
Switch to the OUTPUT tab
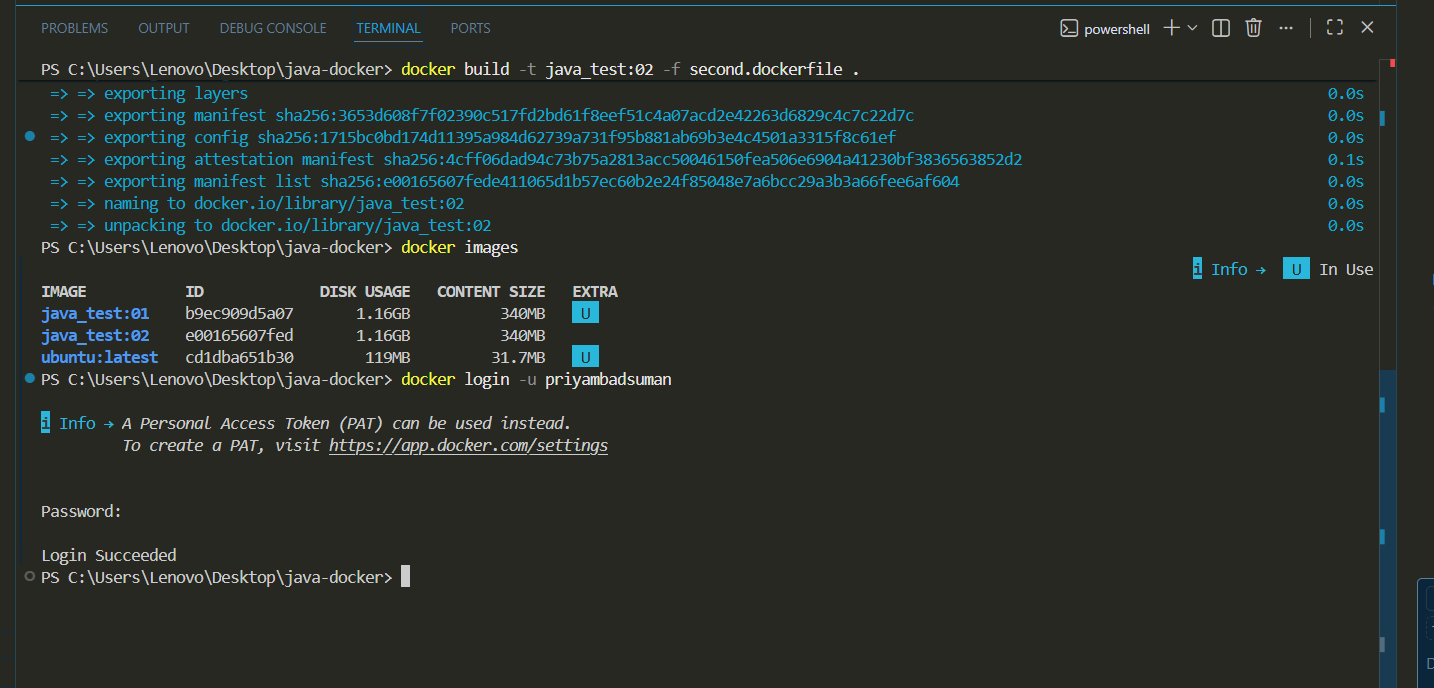pyautogui.click(x=163, y=27)
